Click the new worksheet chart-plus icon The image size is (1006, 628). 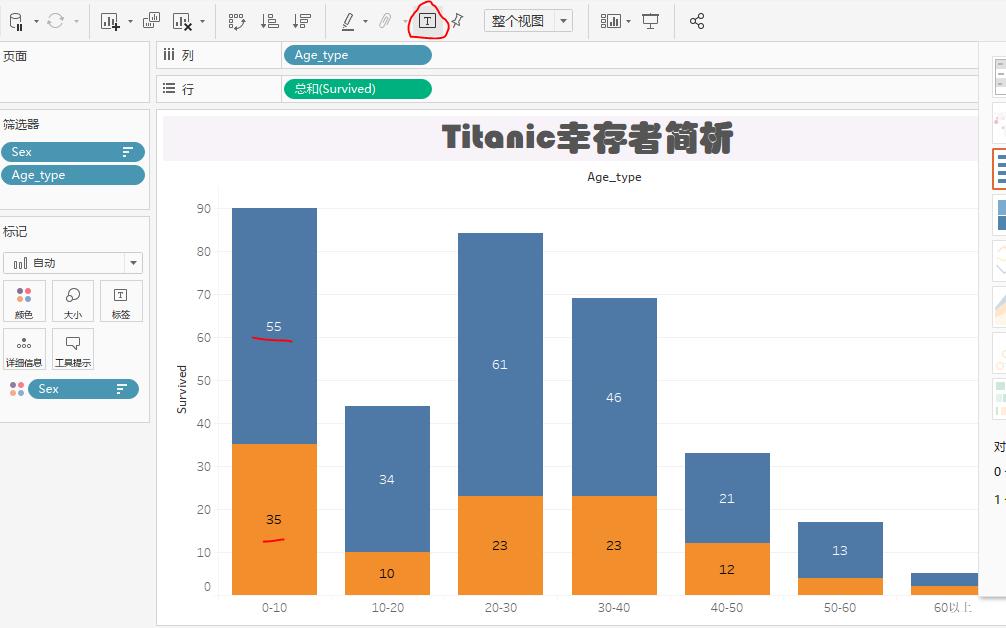(110, 21)
